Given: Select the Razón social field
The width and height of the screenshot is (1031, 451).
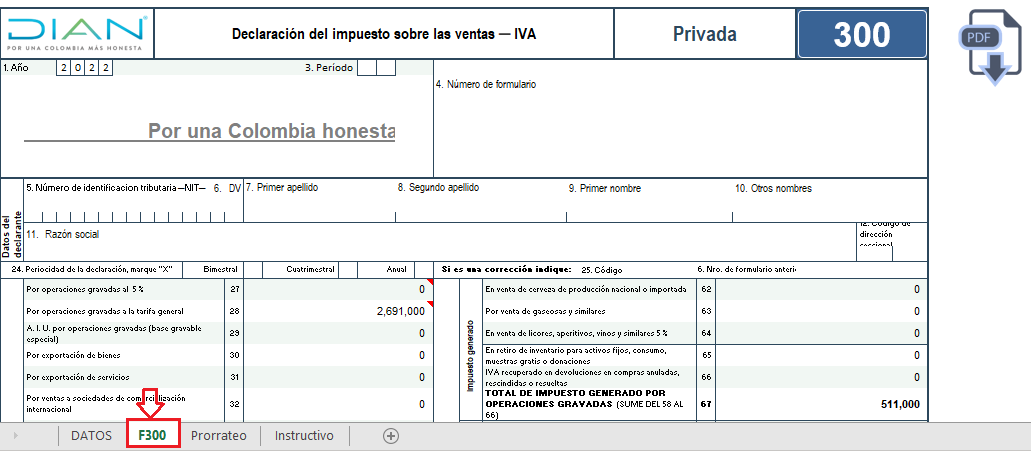Looking at the screenshot, I should pos(441,241).
